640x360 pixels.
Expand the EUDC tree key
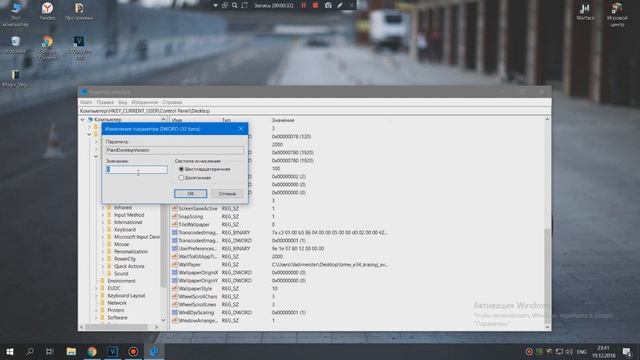(97, 288)
